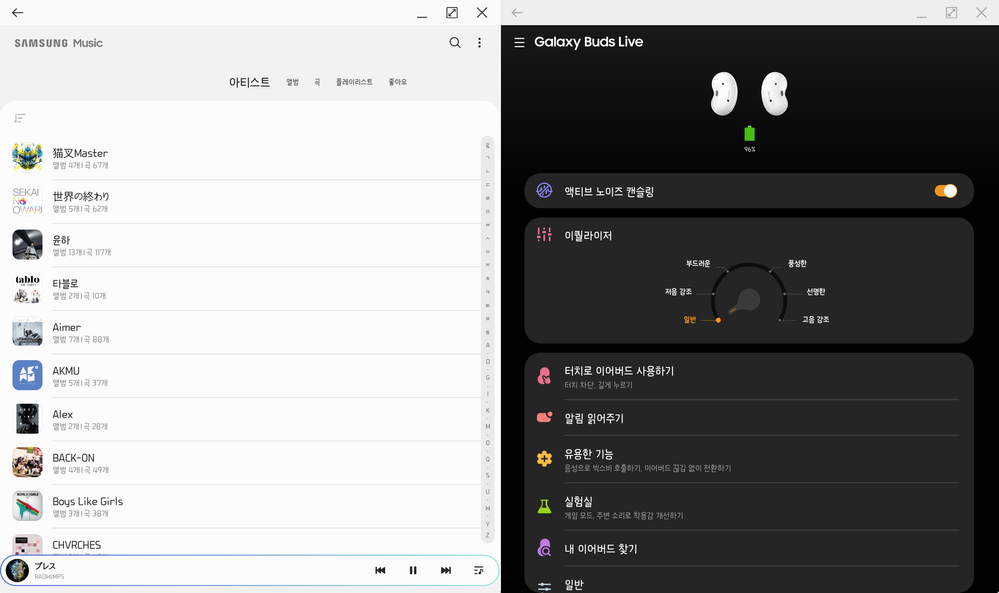Open artist Boys Like Girls
The image size is (999, 593).
(x=242, y=506)
